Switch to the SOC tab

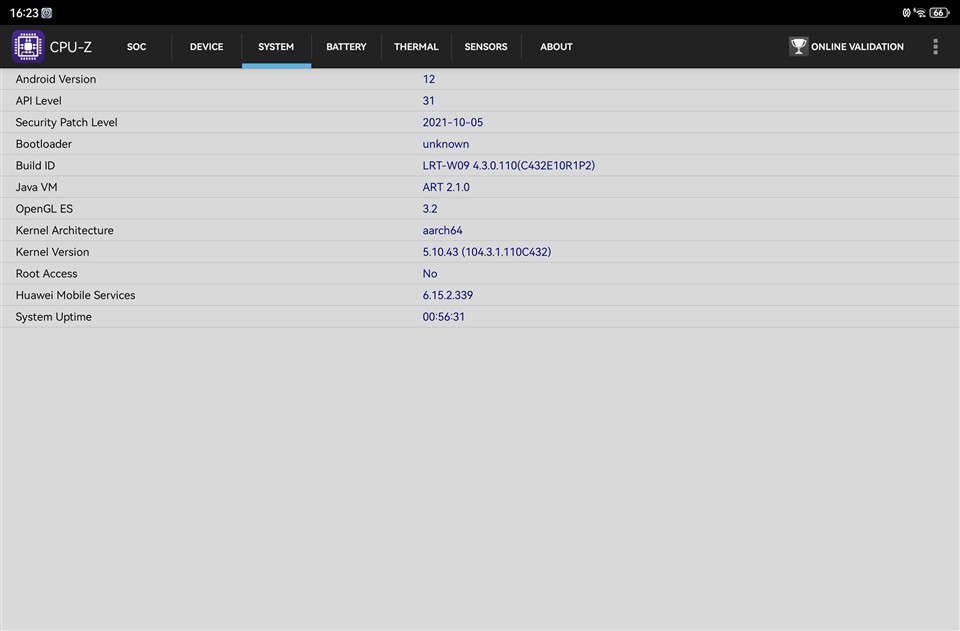[136, 47]
